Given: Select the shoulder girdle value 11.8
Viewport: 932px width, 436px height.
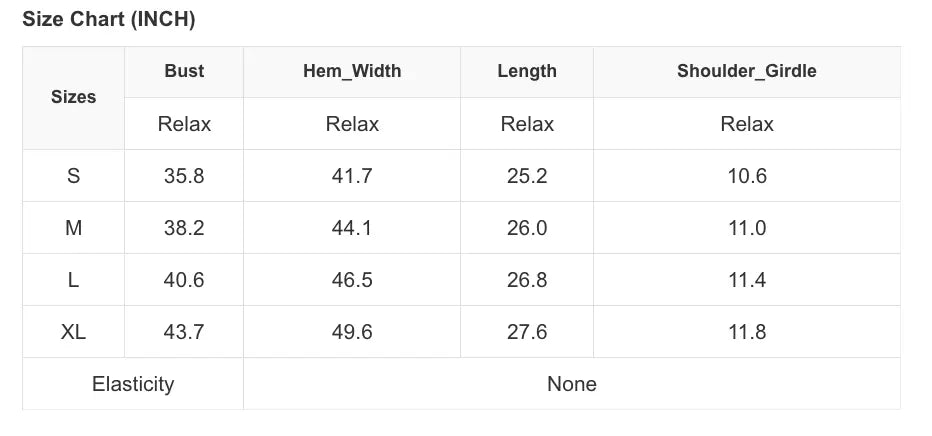Looking at the screenshot, I should tap(747, 332).
